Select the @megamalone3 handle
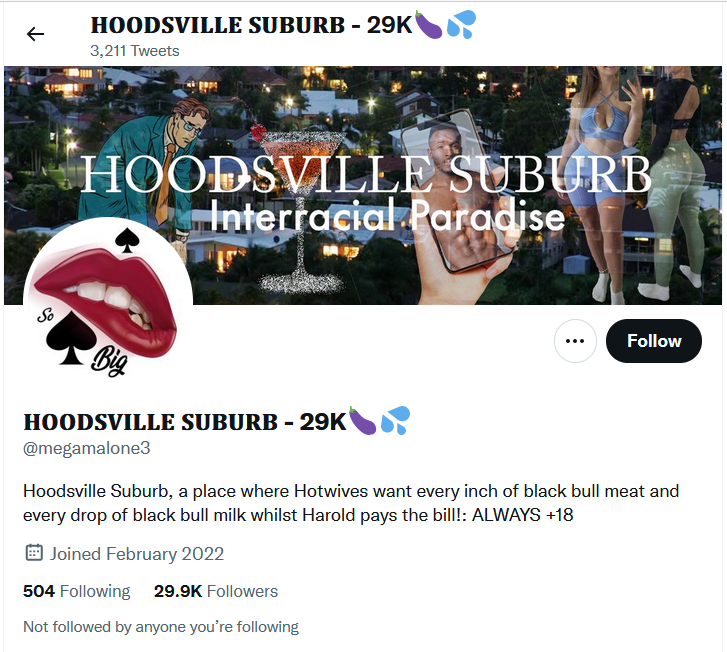Viewport: 727px width, 652px height. coord(87,448)
